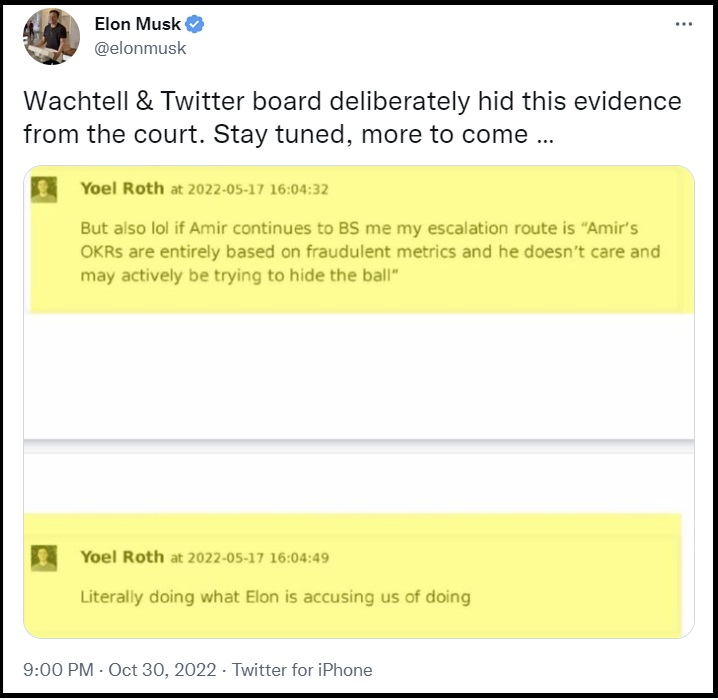Open the 9:00 PM tweet timestamp
This screenshot has height=700, width=718.
coord(58,670)
